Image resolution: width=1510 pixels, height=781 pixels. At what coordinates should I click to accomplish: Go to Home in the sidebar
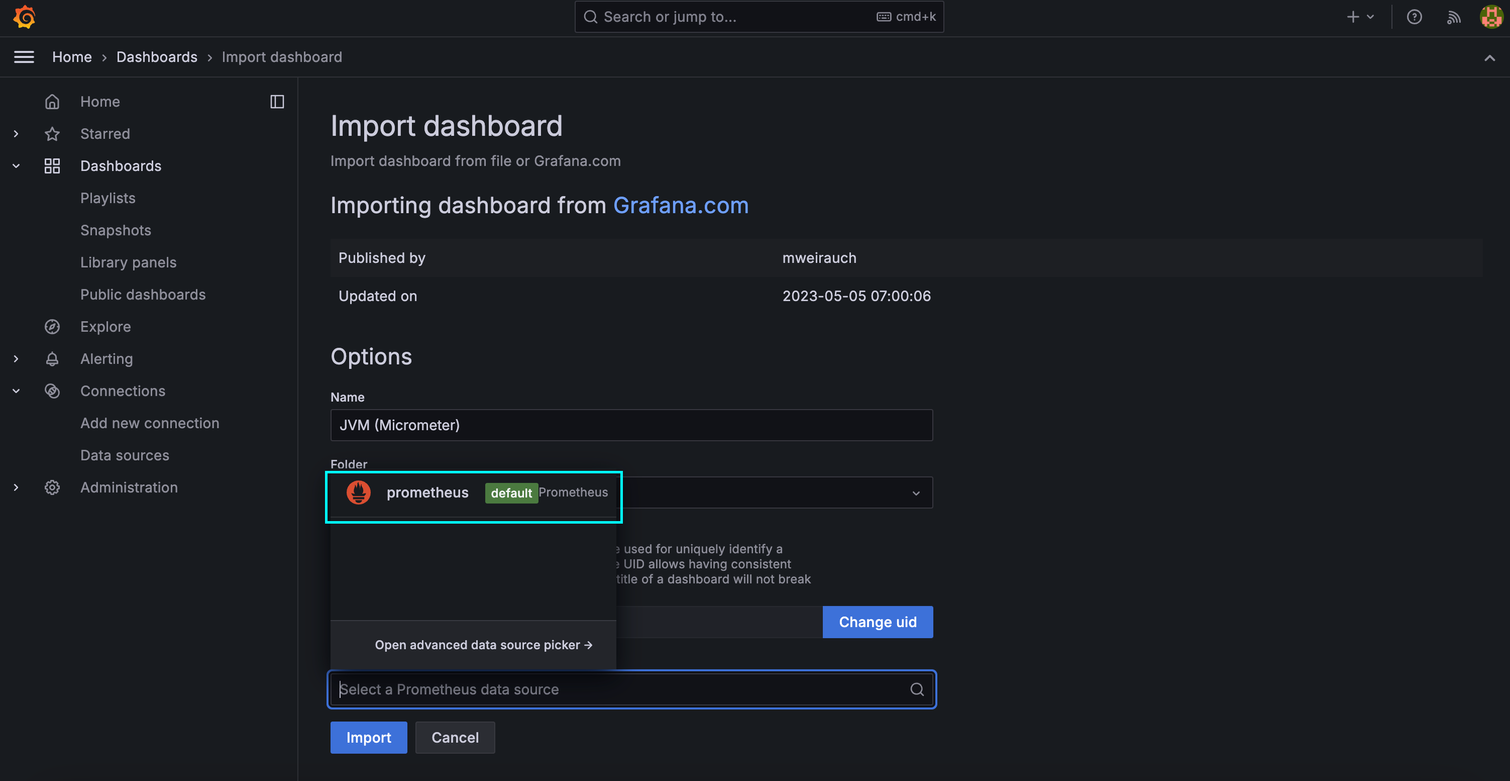coord(100,102)
